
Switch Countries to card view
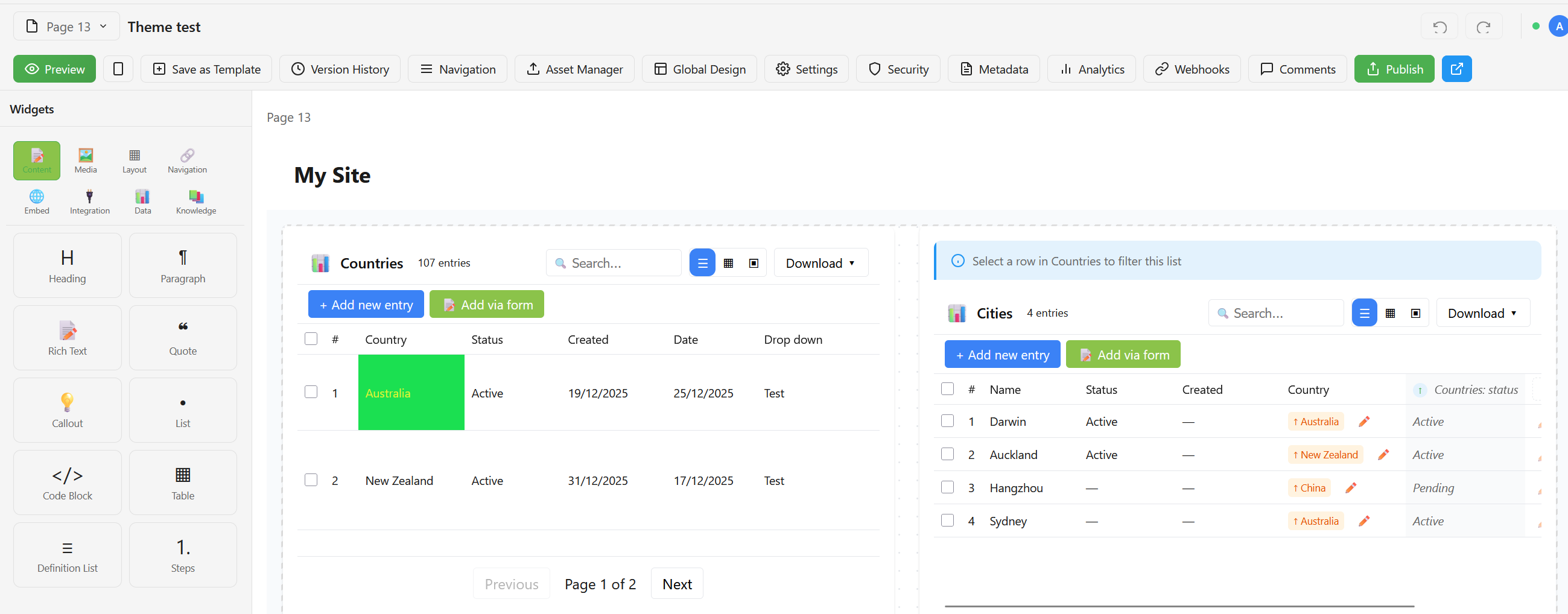point(754,263)
